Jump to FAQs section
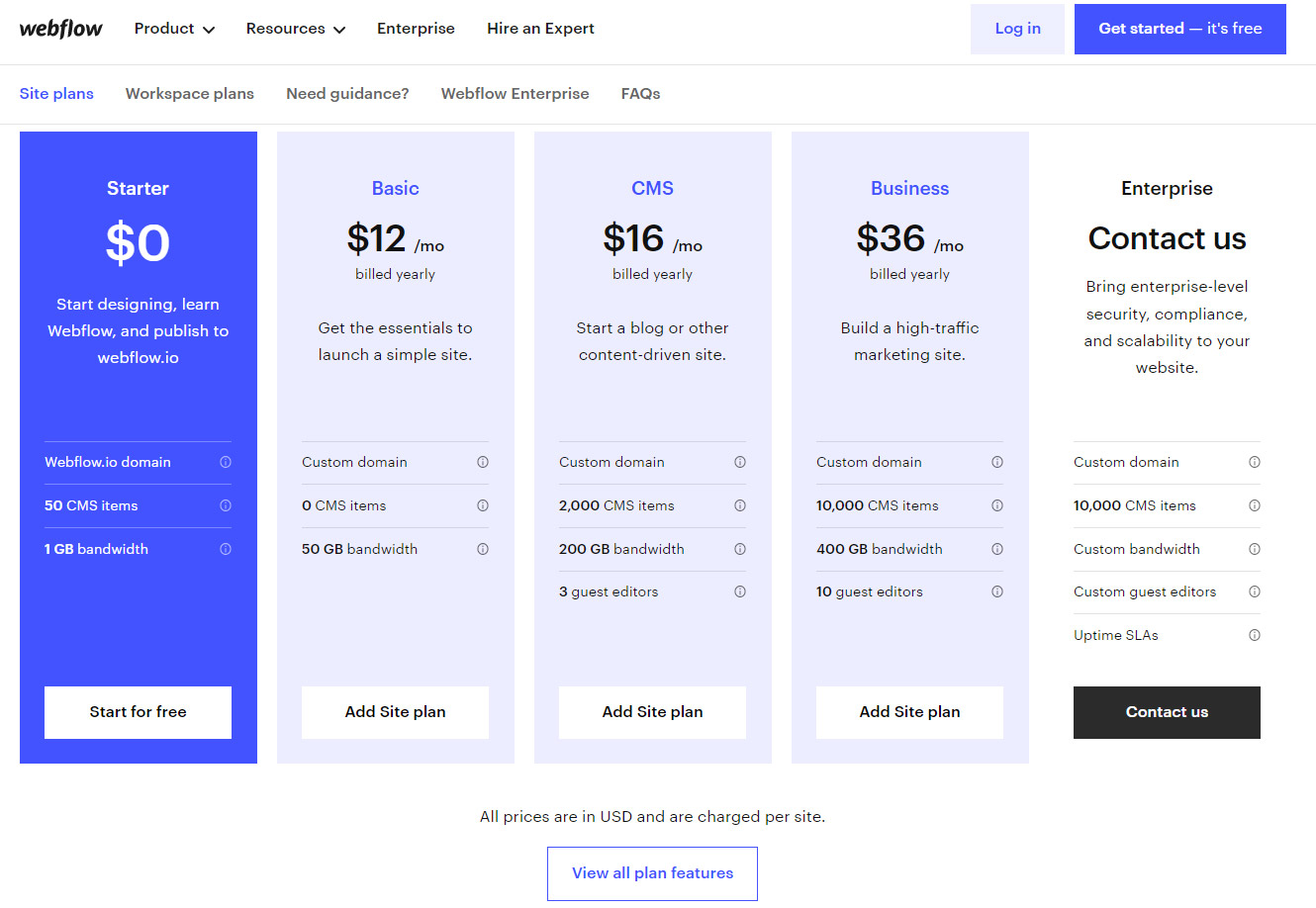 (640, 94)
